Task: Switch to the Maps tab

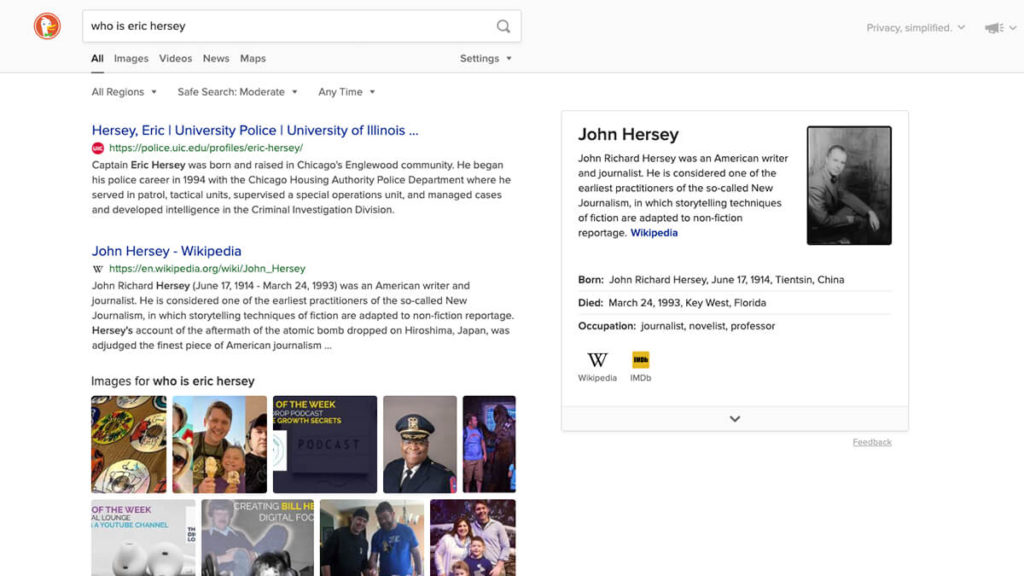Action: click(253, 59)
